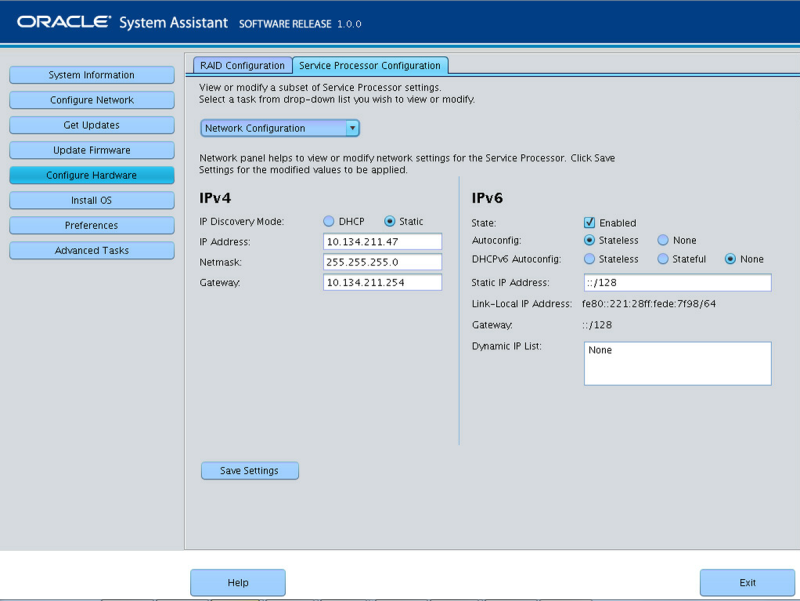
Task: Click the IPv4 IP Address field
Action: click(382, 241)
